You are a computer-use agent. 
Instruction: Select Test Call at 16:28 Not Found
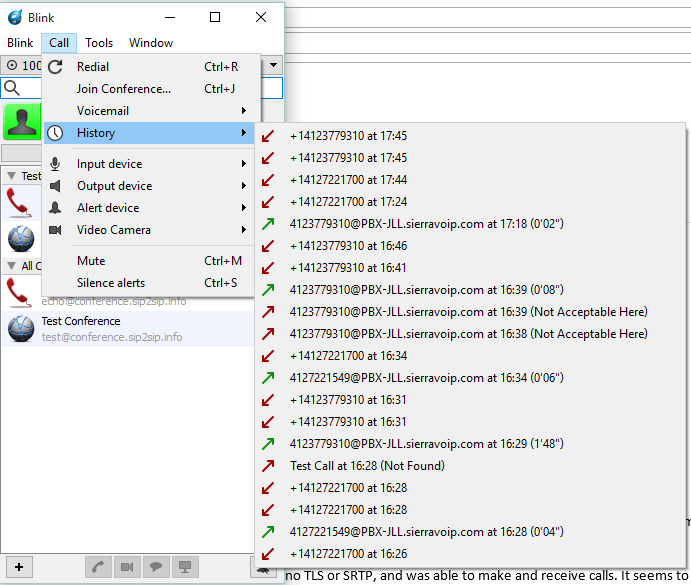[x=470, y=466]
